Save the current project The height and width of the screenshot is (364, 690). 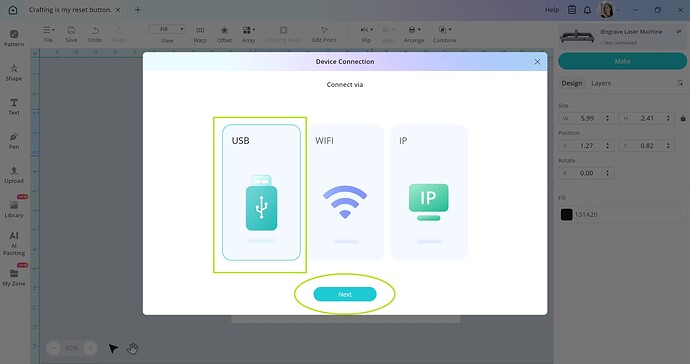pyautogui.click(x=71, y=34)
